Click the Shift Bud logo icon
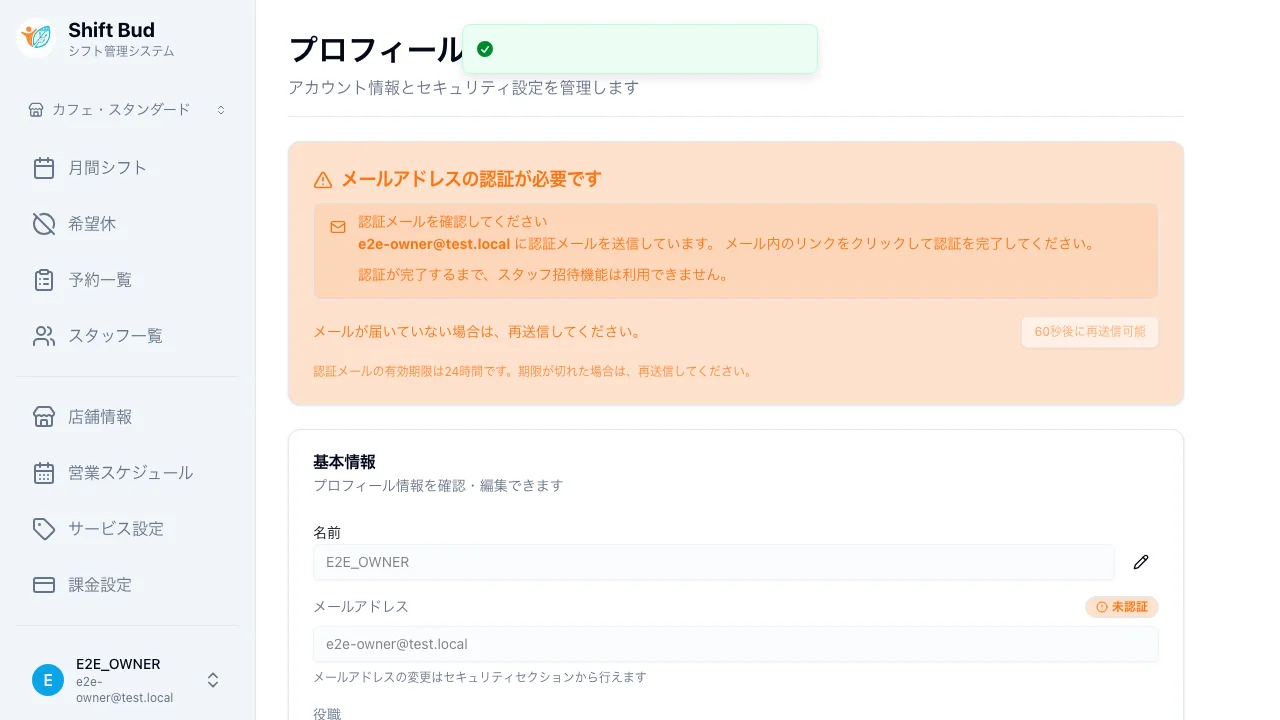Image resolution: width=1280 pixels, height=720 pixels. pyautogui.click(x=35, y=35)
